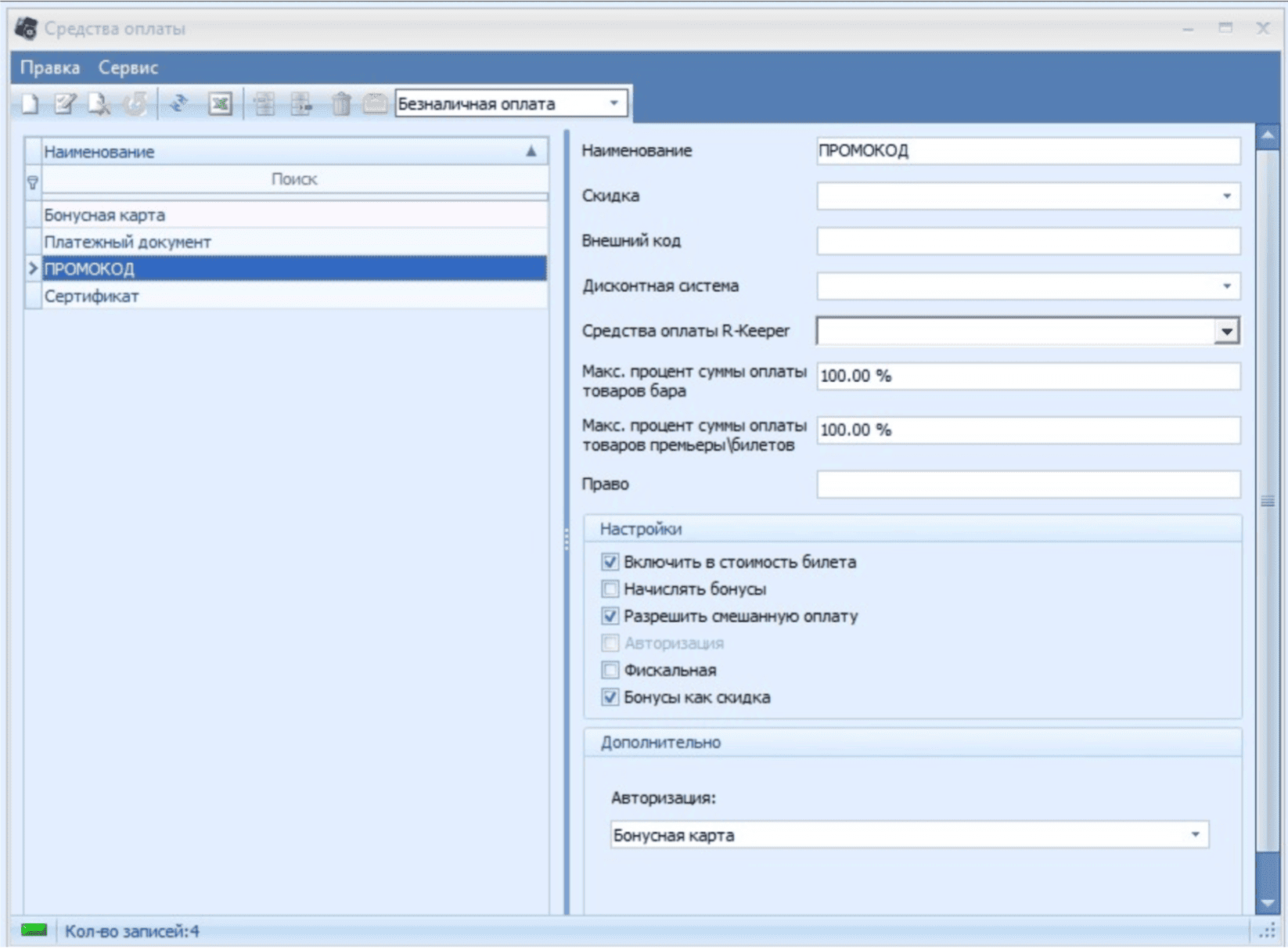Enable the Начислять бонусы checkbox

pyautogui.click(x=610, y=589)
